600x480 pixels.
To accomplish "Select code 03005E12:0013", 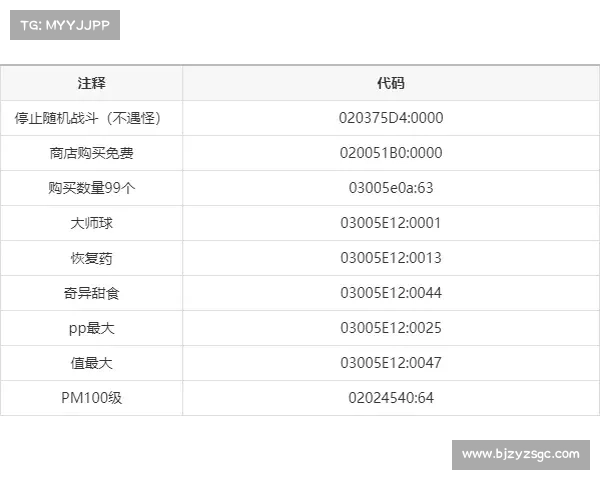I will click(x=390, y=258).
